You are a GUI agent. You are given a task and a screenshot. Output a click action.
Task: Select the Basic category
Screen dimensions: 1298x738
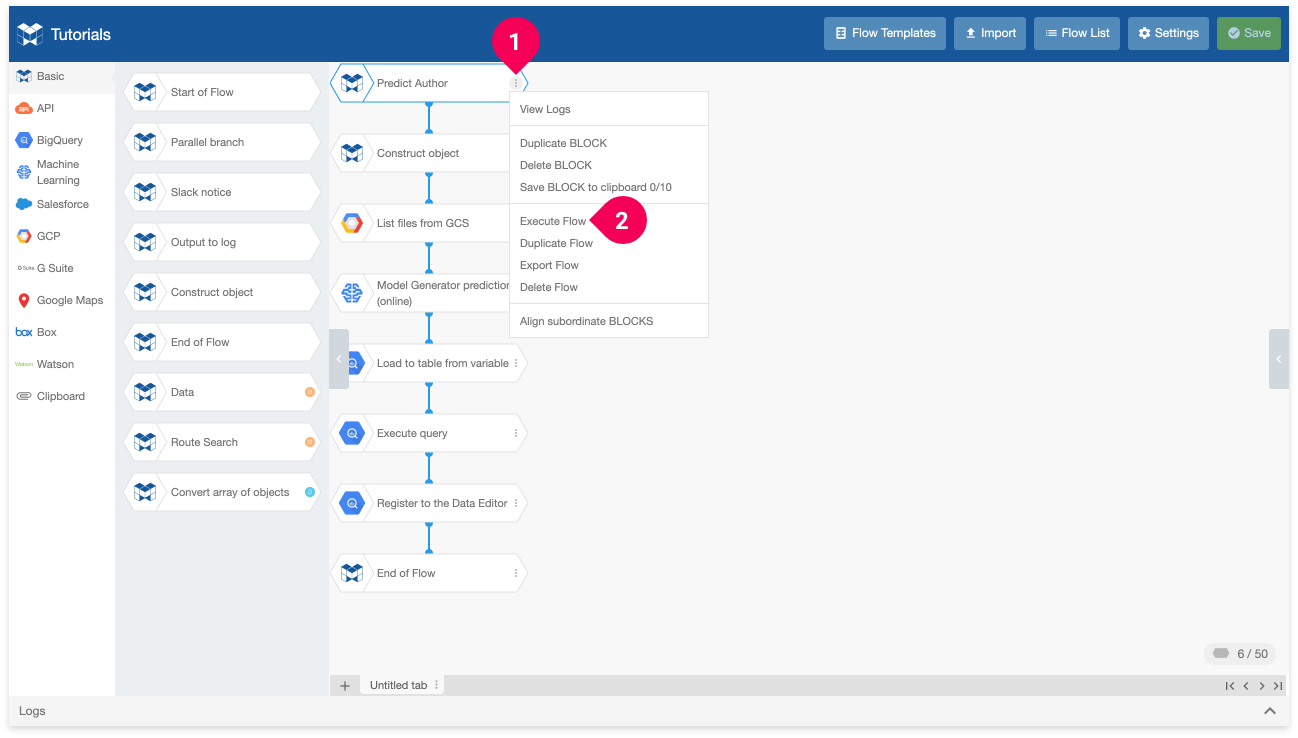click(x=62, y=76)
